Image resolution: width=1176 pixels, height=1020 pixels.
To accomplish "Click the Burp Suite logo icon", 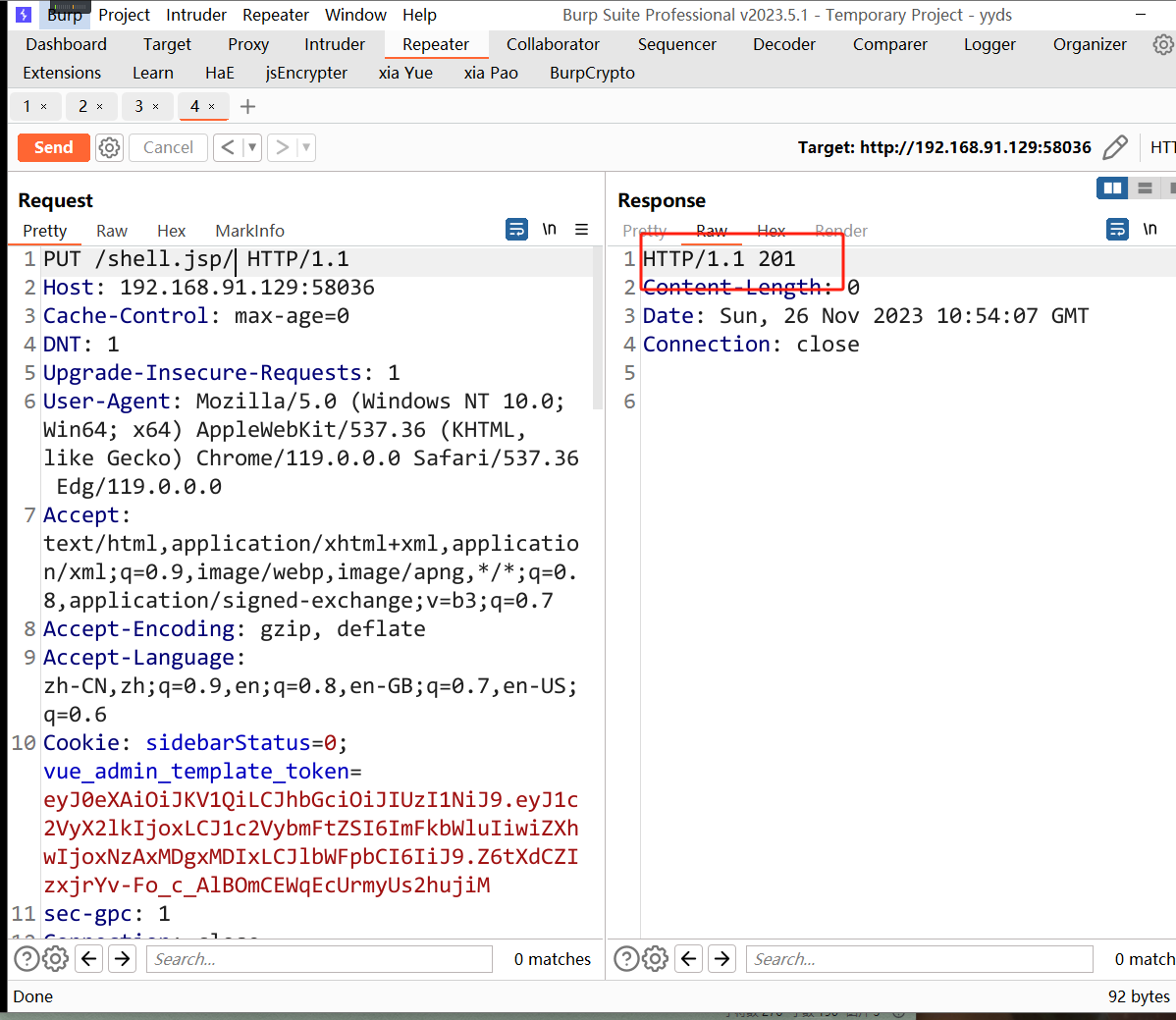I will coord(24,15).
